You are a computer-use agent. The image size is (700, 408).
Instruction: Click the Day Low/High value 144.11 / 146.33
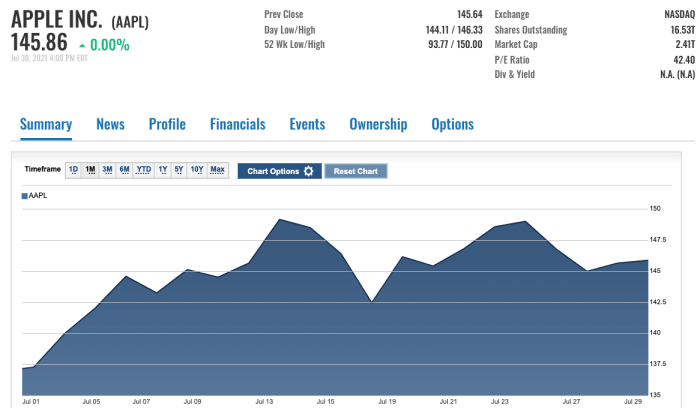pyautogui.click(x=454, y=30)
